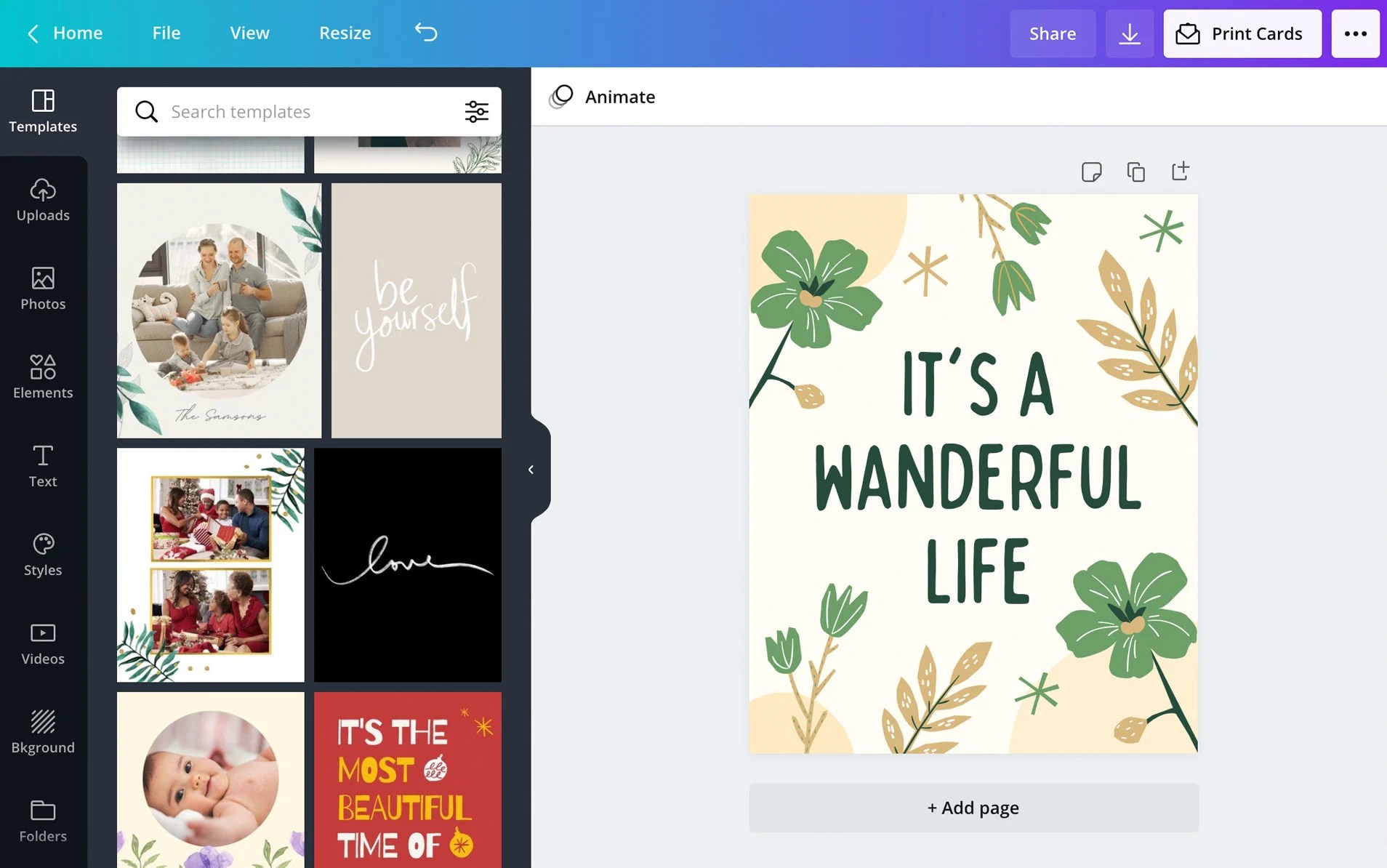Collapse the templates sidebar
1387x868 pixels.
tap(531, 469)
